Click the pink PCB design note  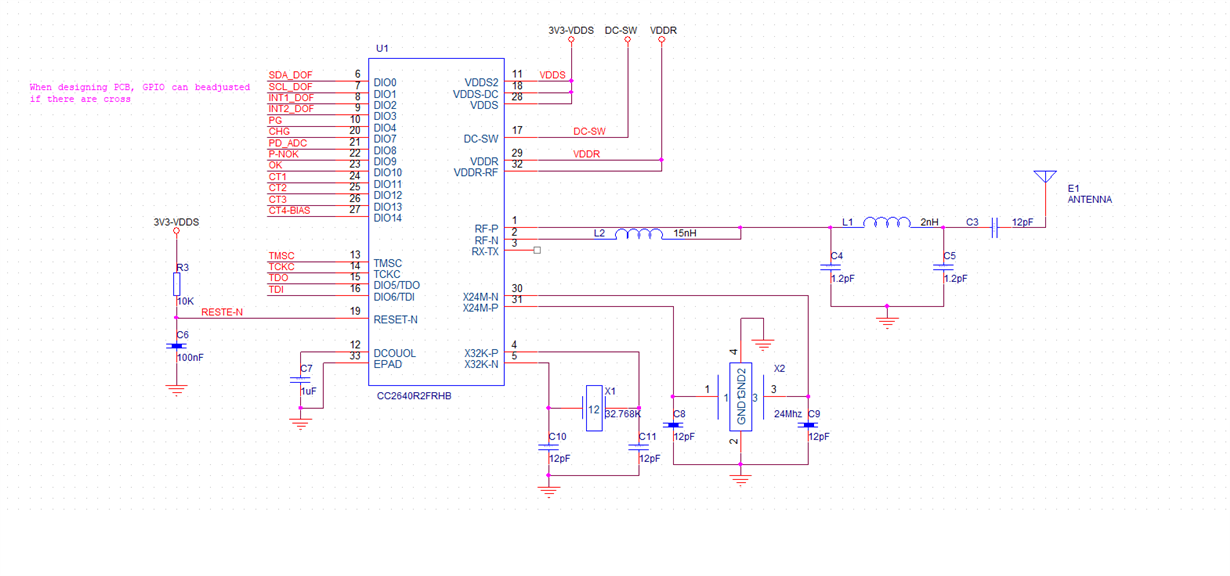pos(140,93)
